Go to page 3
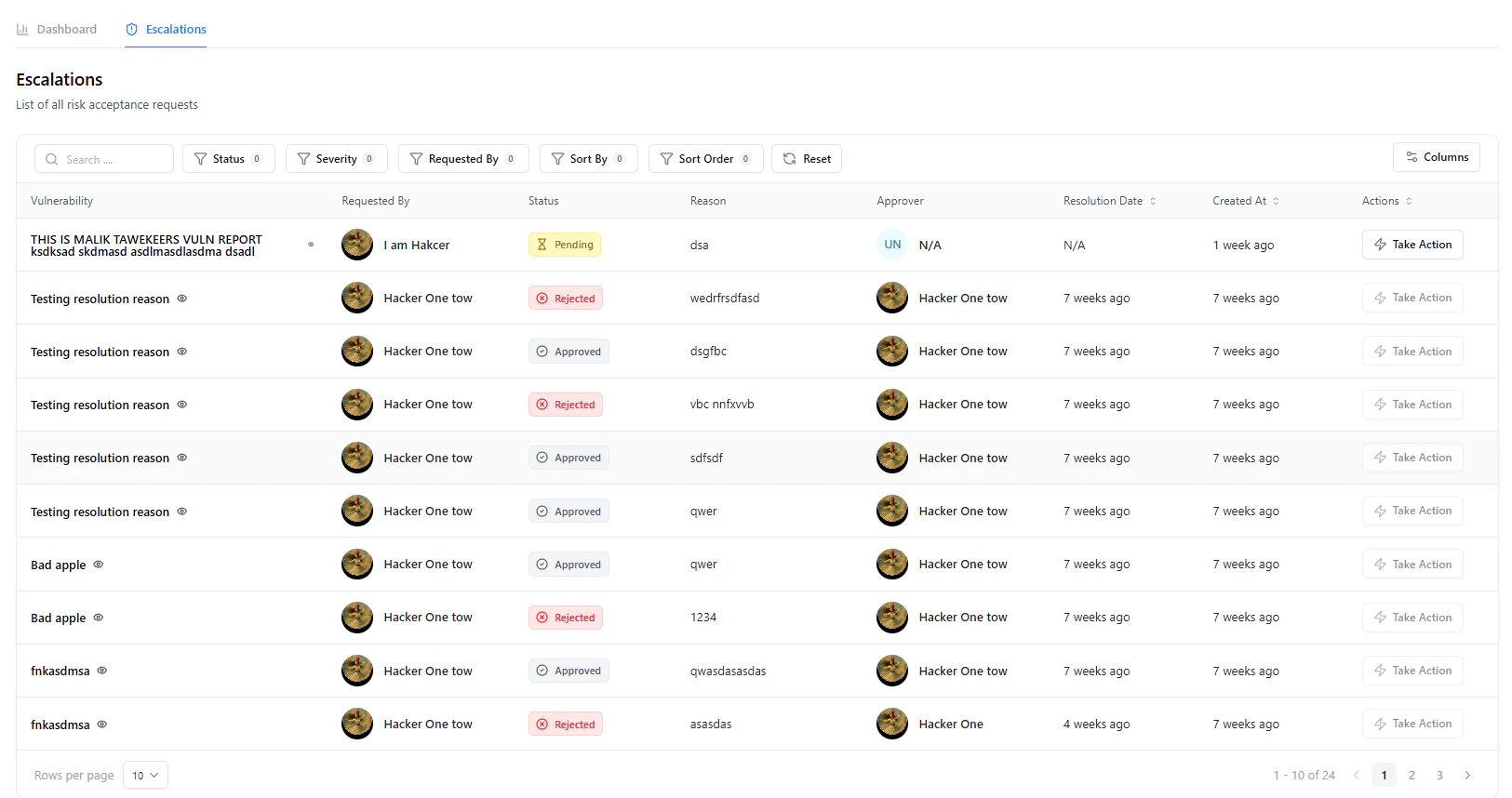The width and height of the screenshot is (1512, 798). 1439,776
